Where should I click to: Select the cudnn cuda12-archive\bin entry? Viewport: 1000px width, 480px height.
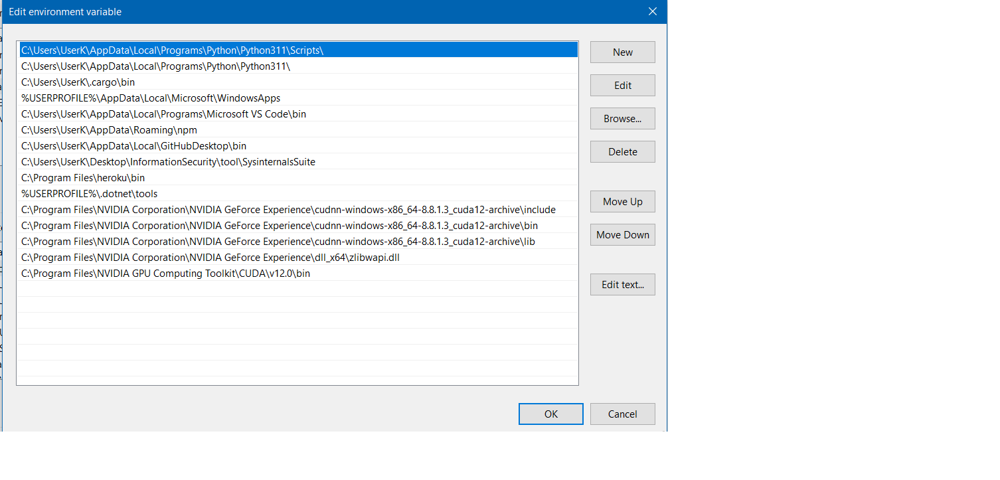pyautogui.click(x=298, y=226)
